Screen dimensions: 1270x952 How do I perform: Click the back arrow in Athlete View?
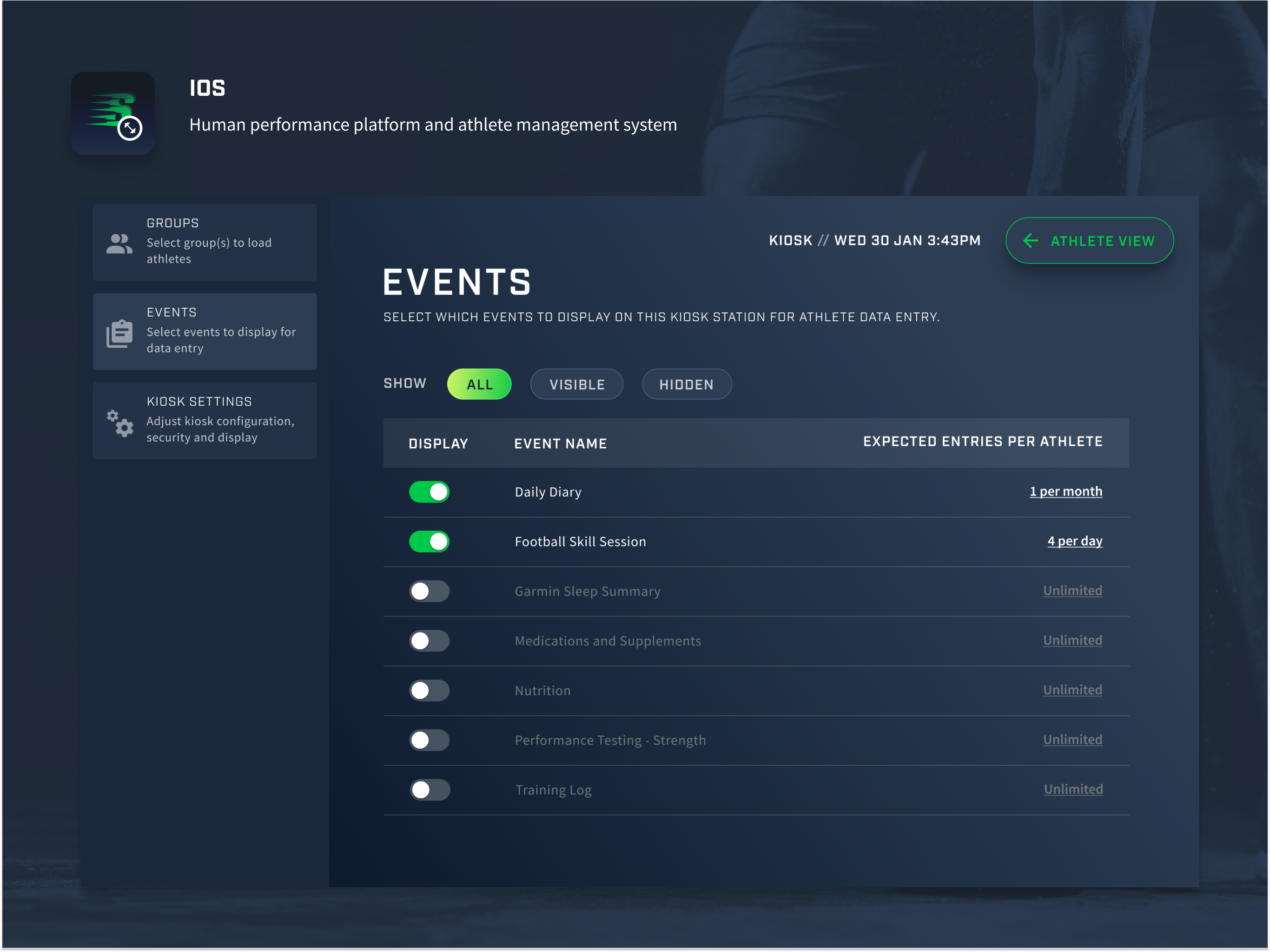[x=1031, y=241]
